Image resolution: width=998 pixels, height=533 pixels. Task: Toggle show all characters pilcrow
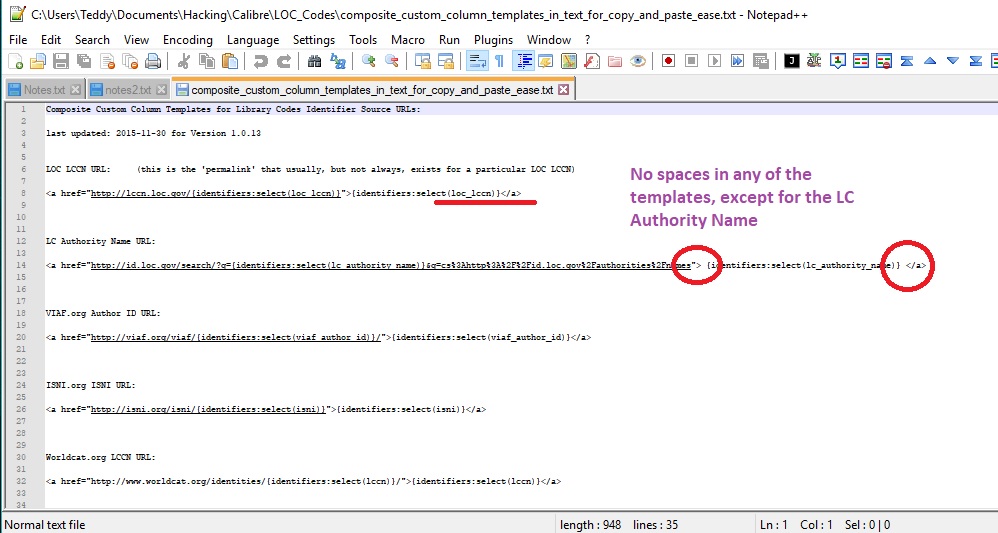coord(500,61)
